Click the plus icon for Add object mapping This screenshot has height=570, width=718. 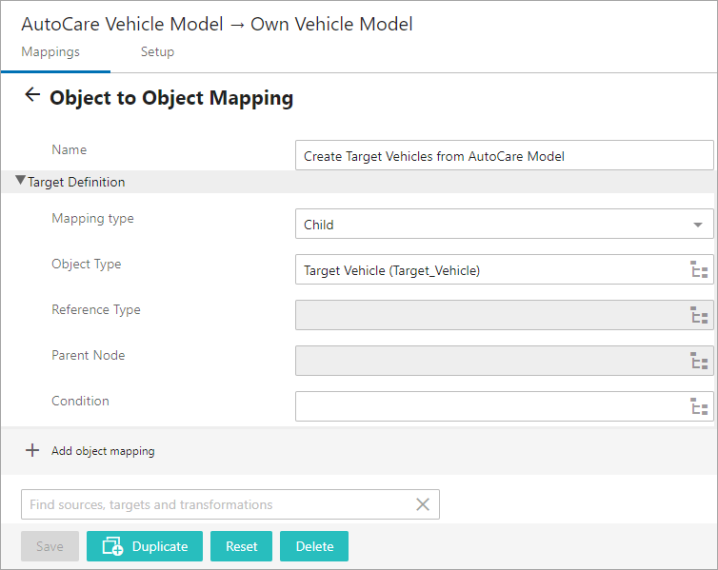(32, 451)
